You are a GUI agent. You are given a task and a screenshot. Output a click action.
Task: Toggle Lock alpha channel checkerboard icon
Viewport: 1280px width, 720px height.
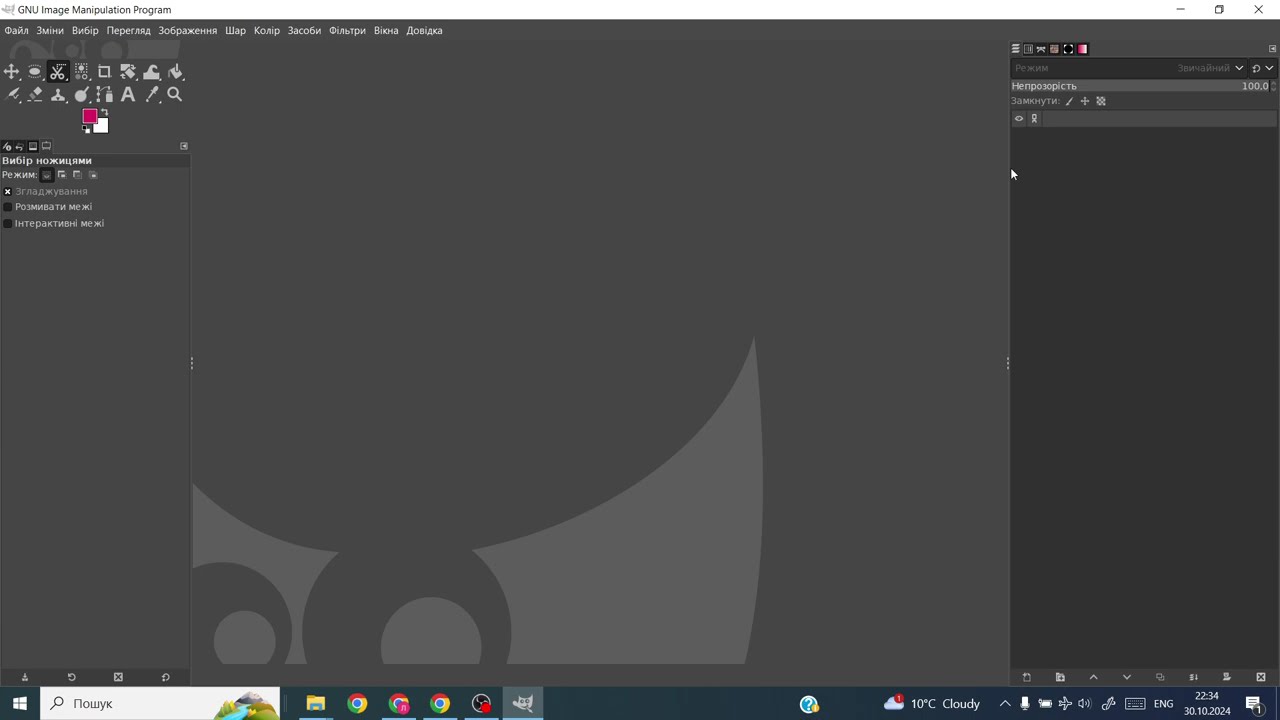[1101, 101]
